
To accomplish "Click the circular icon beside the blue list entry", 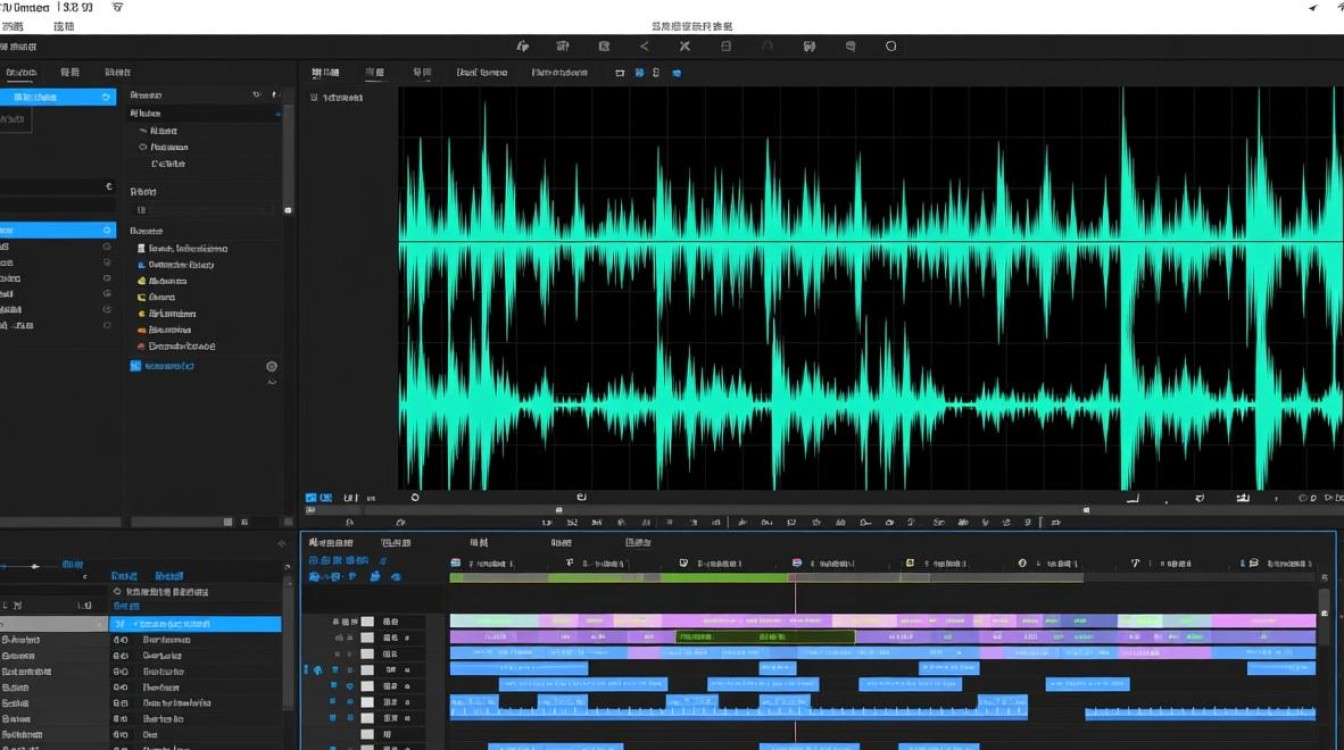I will tap(271, 367).
